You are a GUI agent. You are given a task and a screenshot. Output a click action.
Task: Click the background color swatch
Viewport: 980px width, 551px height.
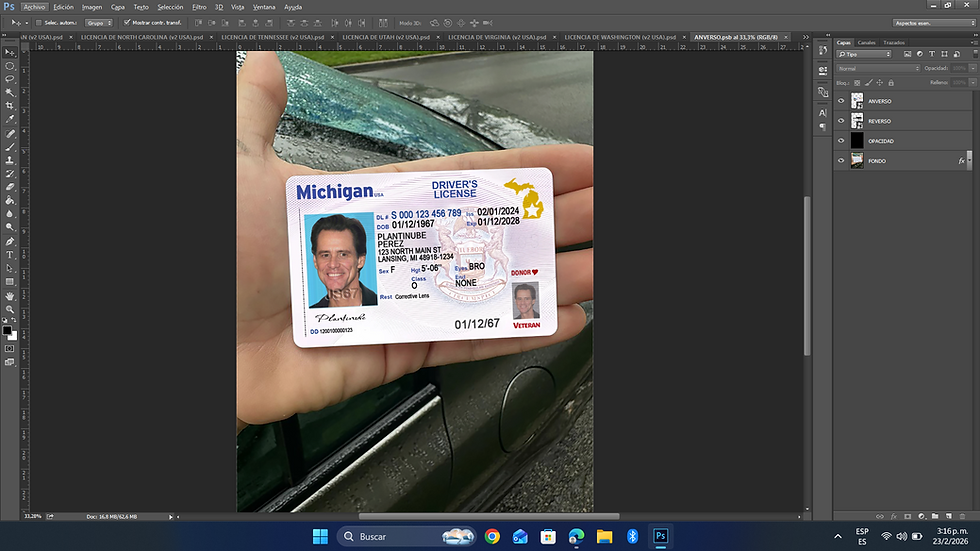13,336
